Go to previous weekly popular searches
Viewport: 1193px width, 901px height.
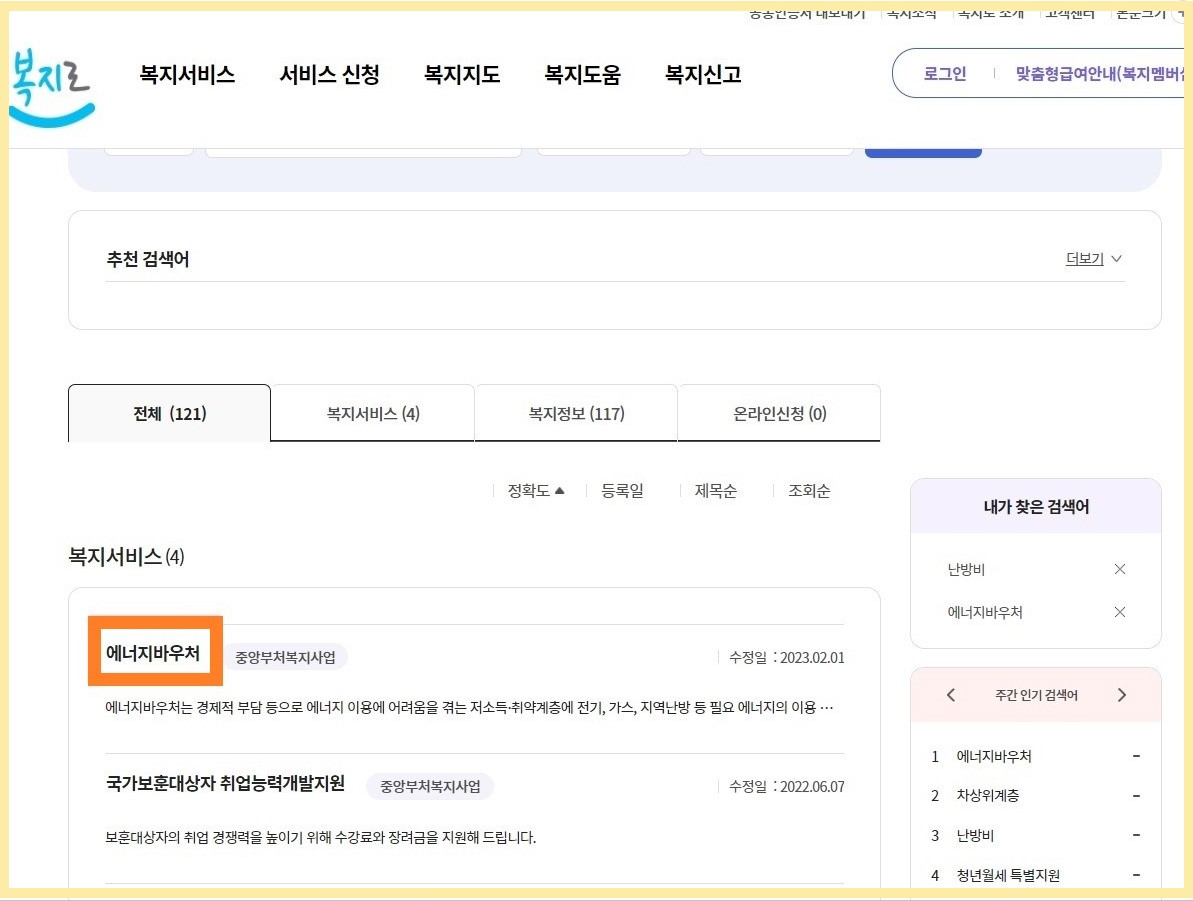pyautogui.click(x=950, y=694)
